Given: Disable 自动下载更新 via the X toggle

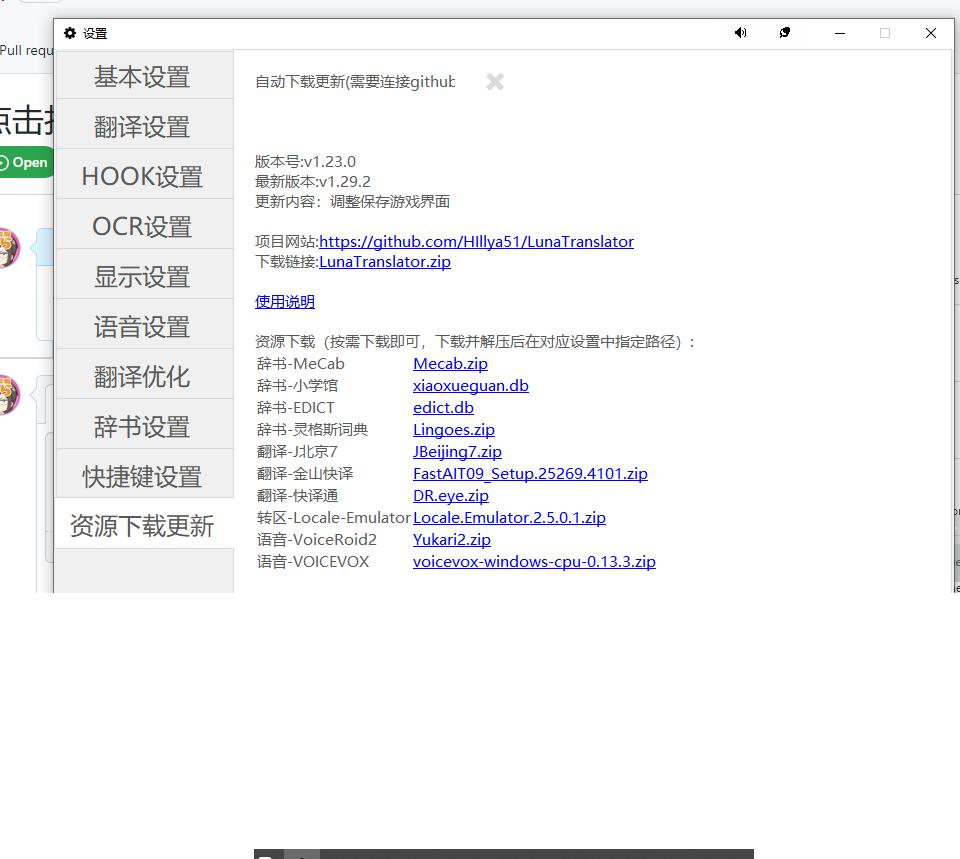Looking at the screenshot, I should point(494,82).
